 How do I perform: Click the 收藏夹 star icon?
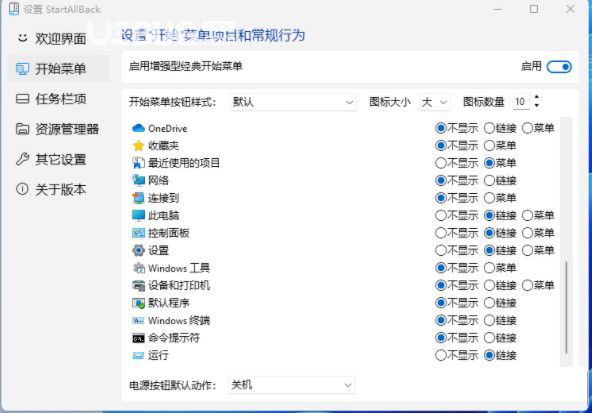(138, 146)
